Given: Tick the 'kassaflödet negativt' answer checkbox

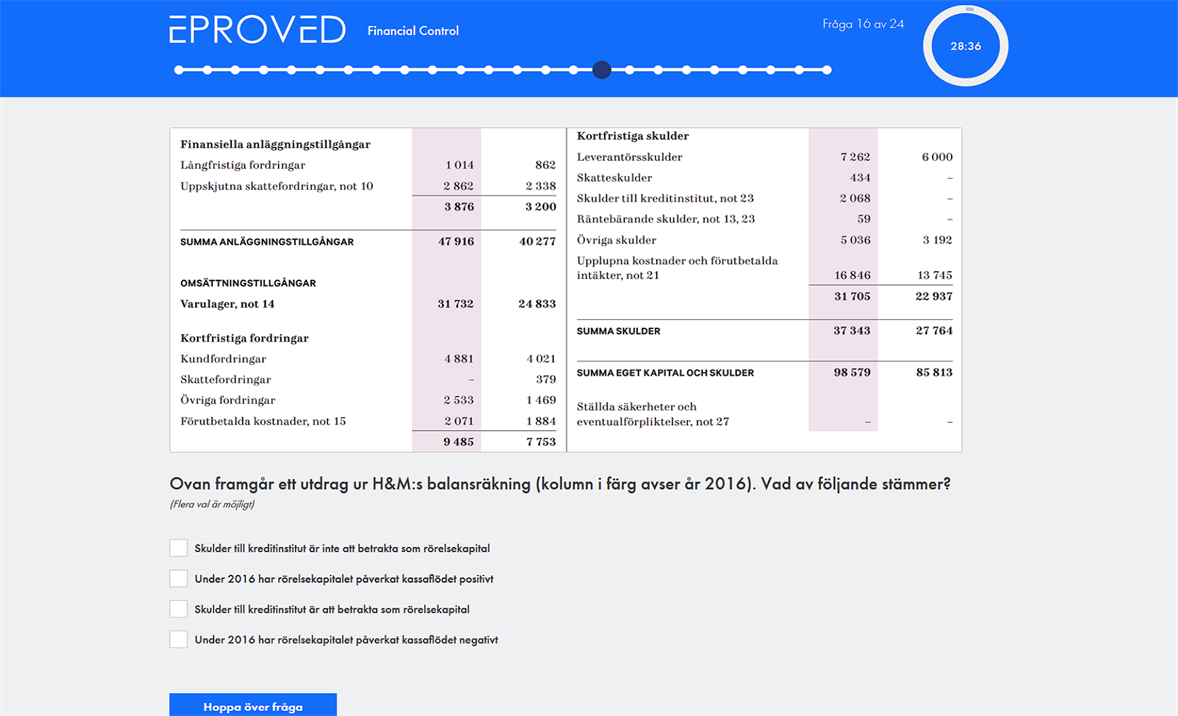Looking at the screenshot, I should click(x=179, y=640).
